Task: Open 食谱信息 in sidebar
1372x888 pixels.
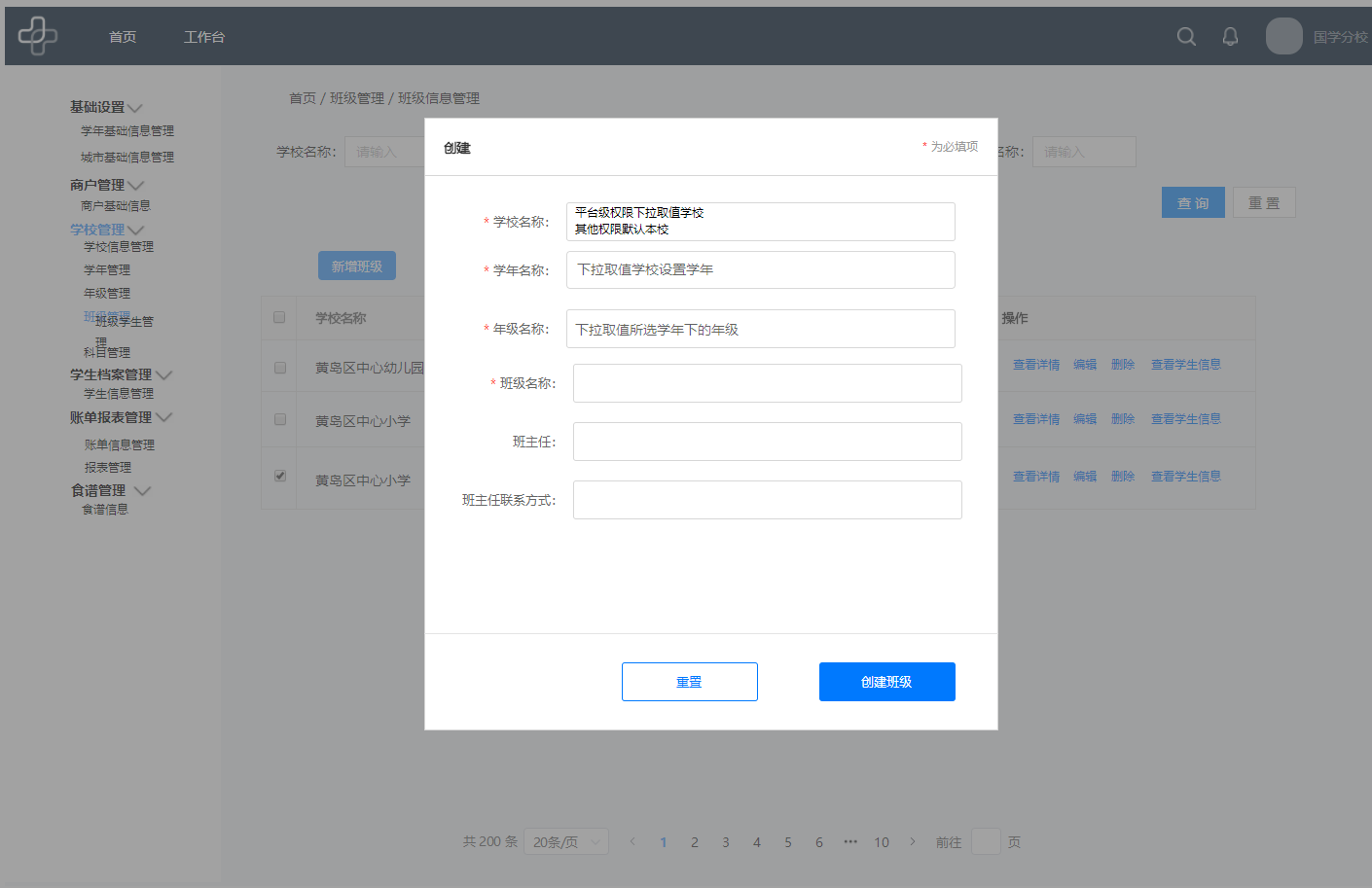Action: pos(105,510)
